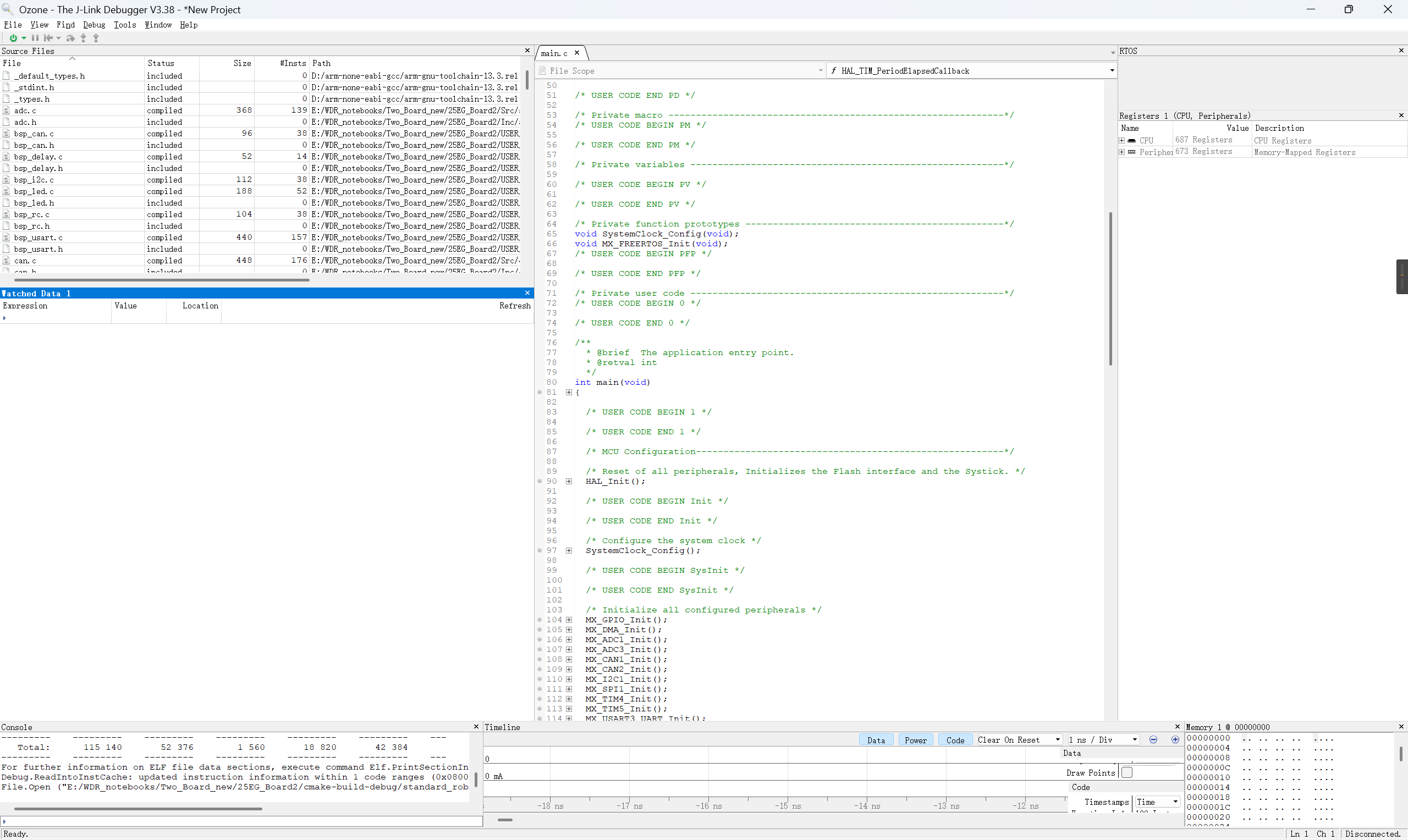Click the Step Out up-arrow icon
The width and height of the screenshot is (1408, 840).
coord(96,38)
